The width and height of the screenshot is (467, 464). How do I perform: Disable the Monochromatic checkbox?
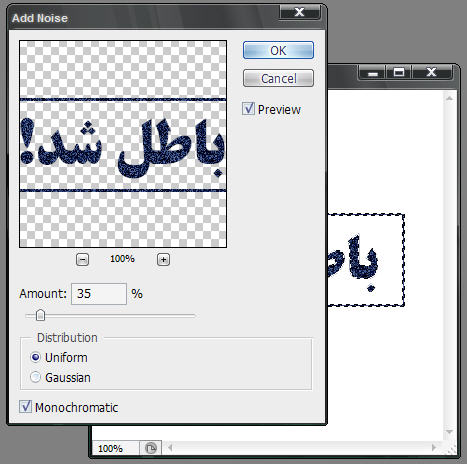25,407
